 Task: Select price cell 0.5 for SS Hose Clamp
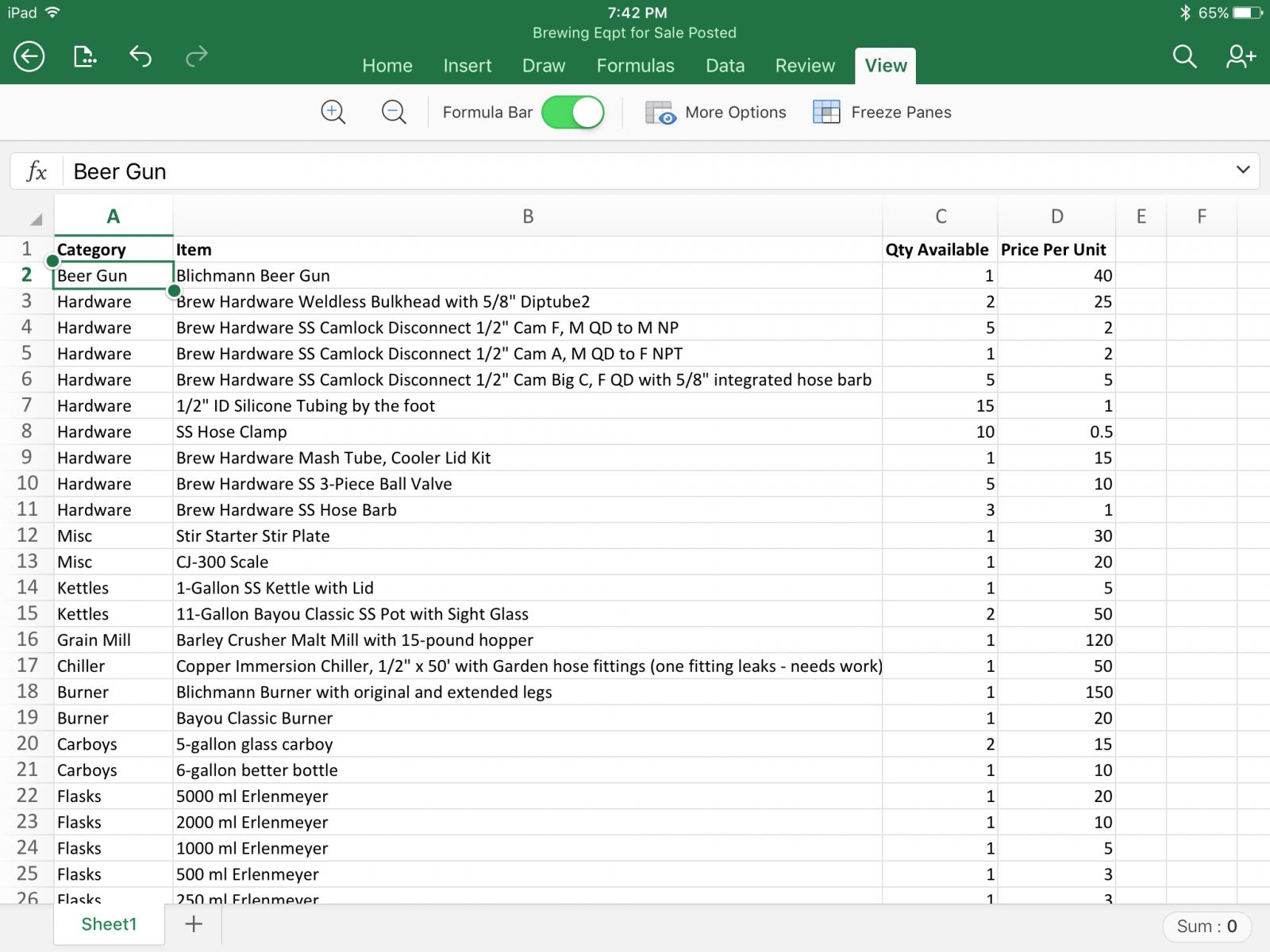[1056, 432]
